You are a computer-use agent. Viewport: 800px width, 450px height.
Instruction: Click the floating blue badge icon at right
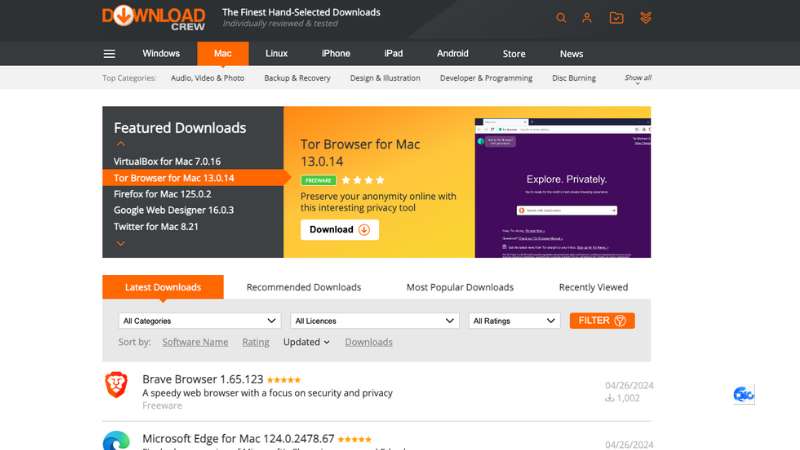pos(743,394)
